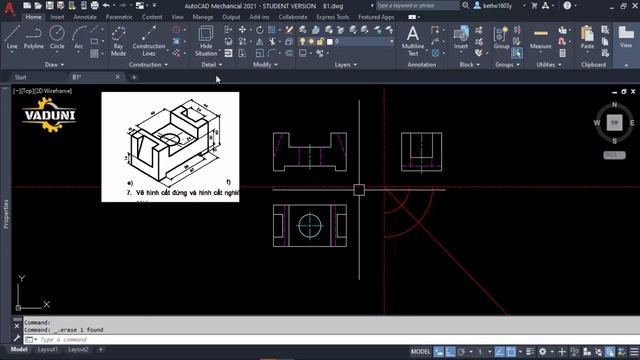Toggle MODEL space button in status bar
Viewport: 640px width, 360px height.
(x=420, y=351)
